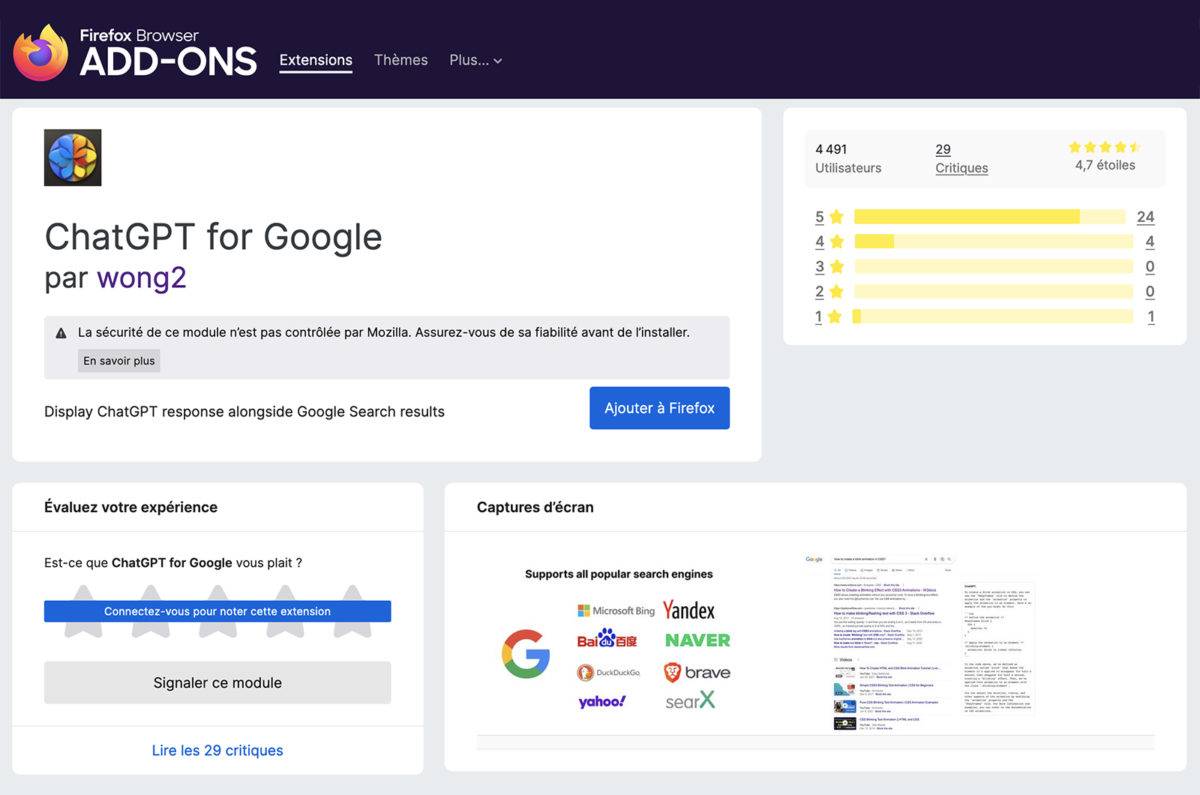Click the last rating star outline

click(x=352, y=611)
